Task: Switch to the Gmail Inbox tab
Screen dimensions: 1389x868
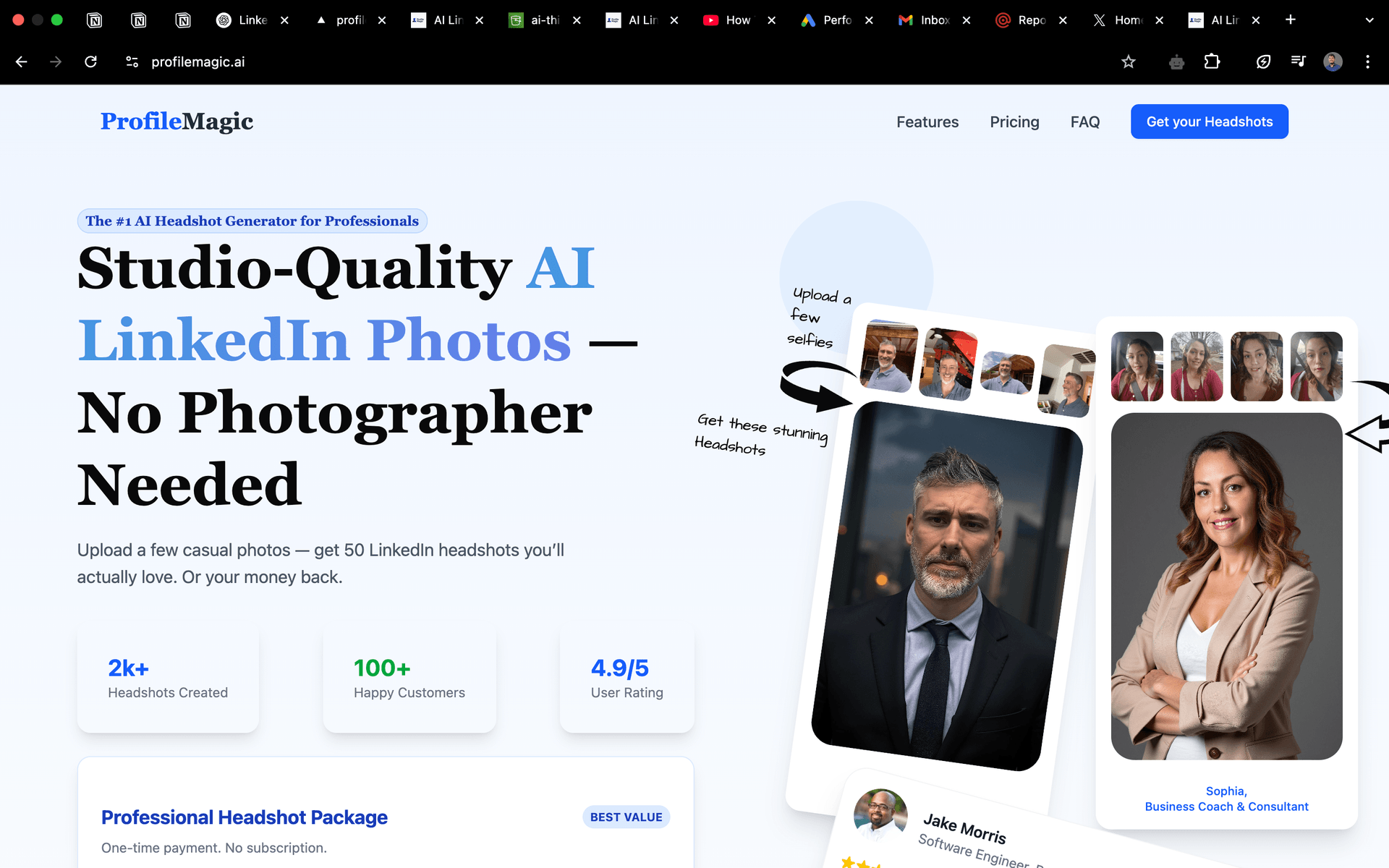Action: [x=924, y=20]
